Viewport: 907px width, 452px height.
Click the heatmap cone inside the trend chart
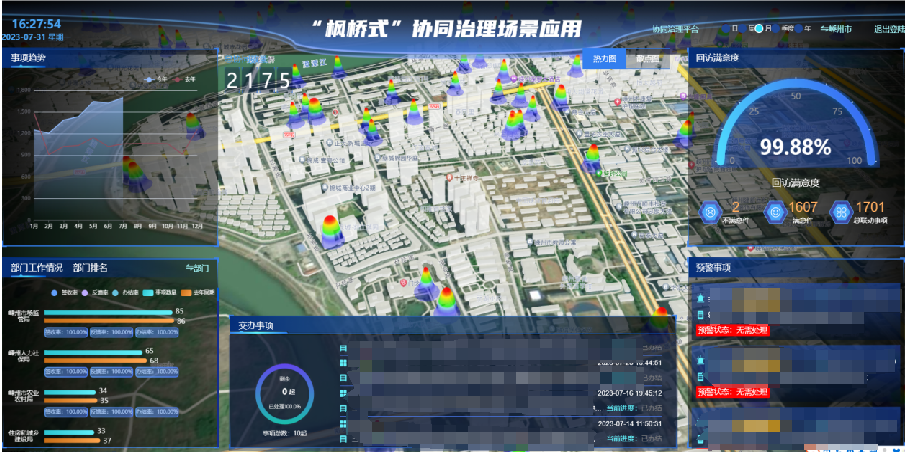134,175
